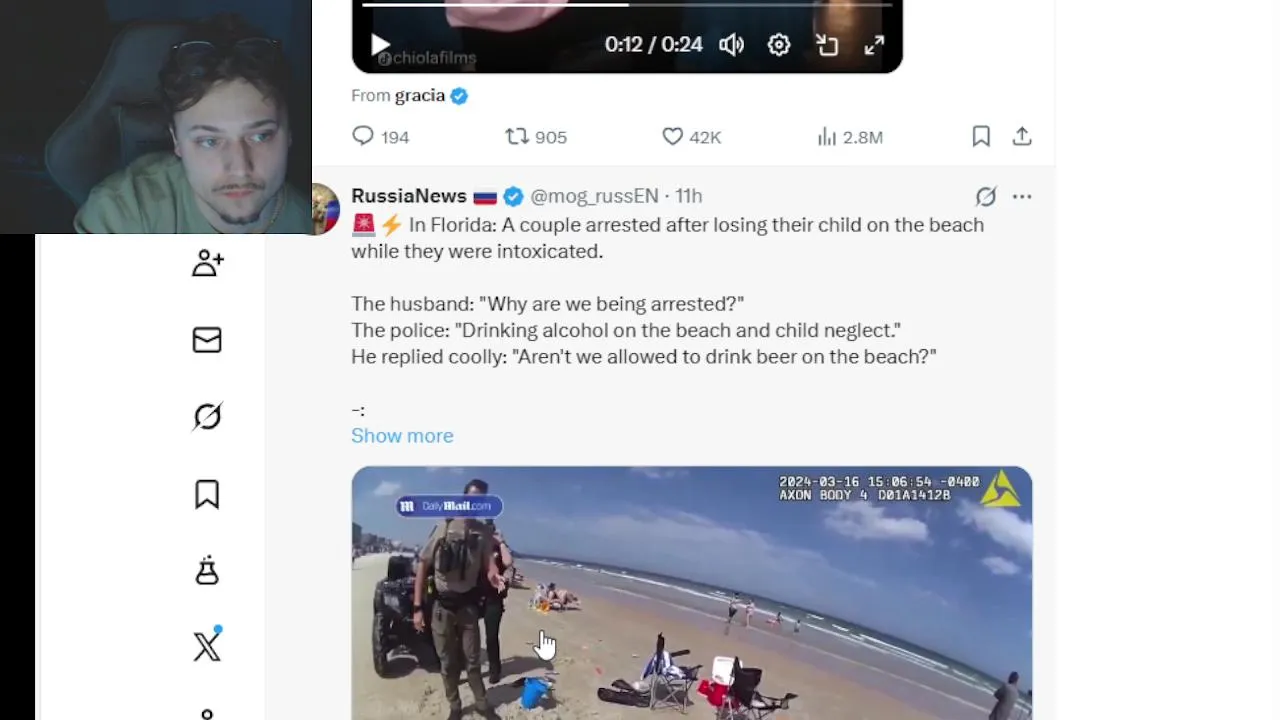Reply to the post with 194 comments
The width and height of the screenshot is (1280, 720).
pyautogui.click(x=380, y=137)
